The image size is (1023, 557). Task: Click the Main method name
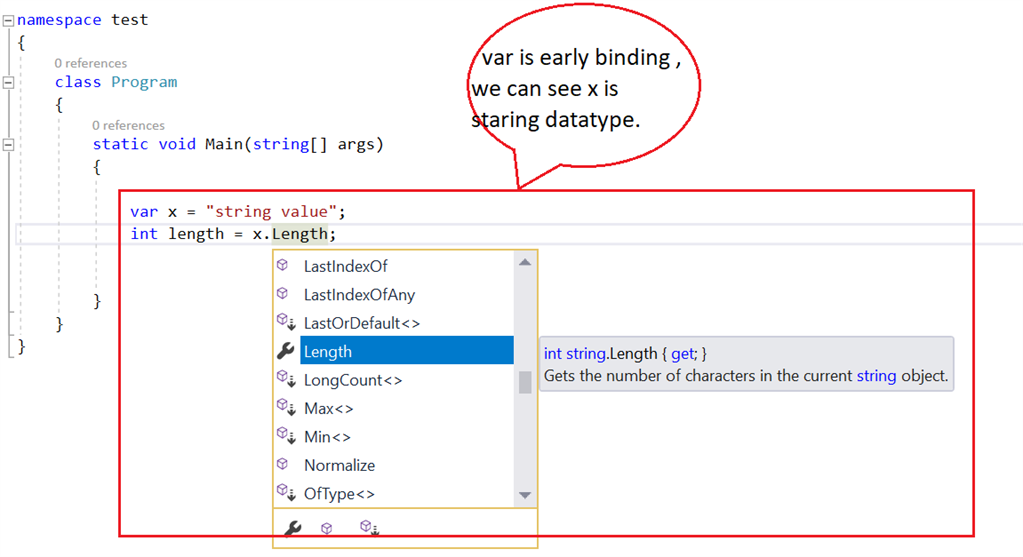coord(224,144)
